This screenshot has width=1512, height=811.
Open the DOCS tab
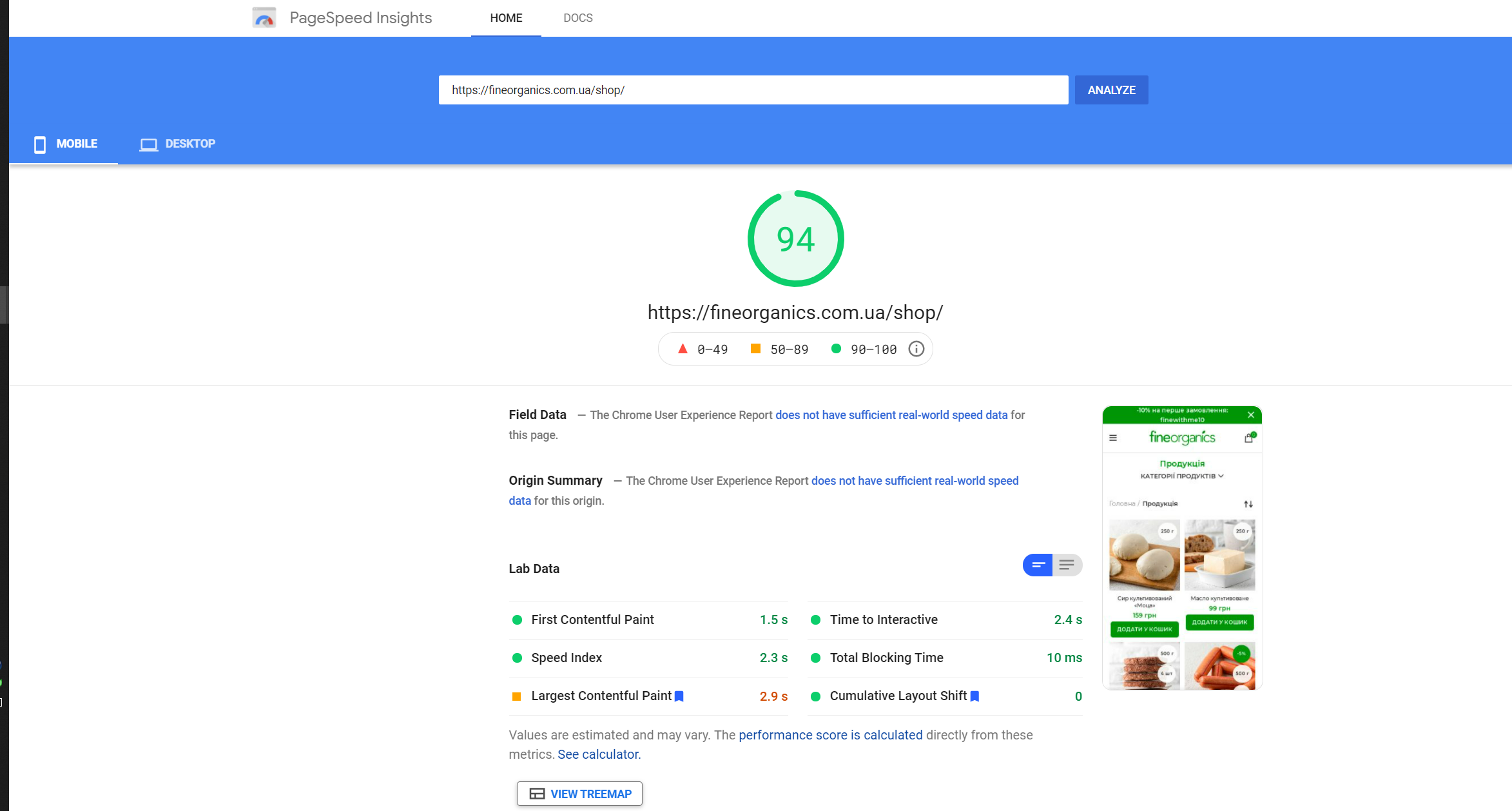click(577, 18)
